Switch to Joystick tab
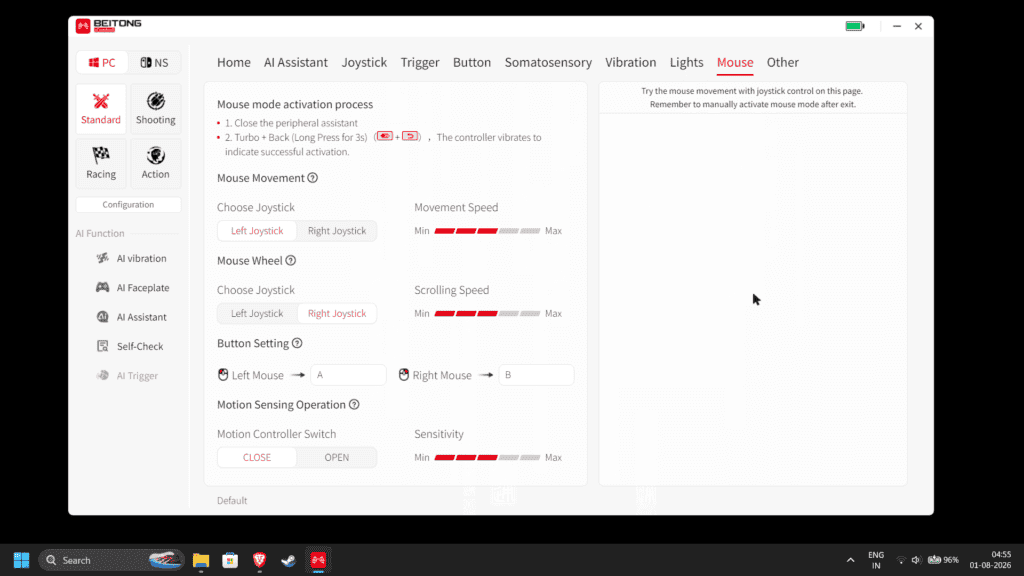Screen dimensions: 1024x576 point(364,62)
